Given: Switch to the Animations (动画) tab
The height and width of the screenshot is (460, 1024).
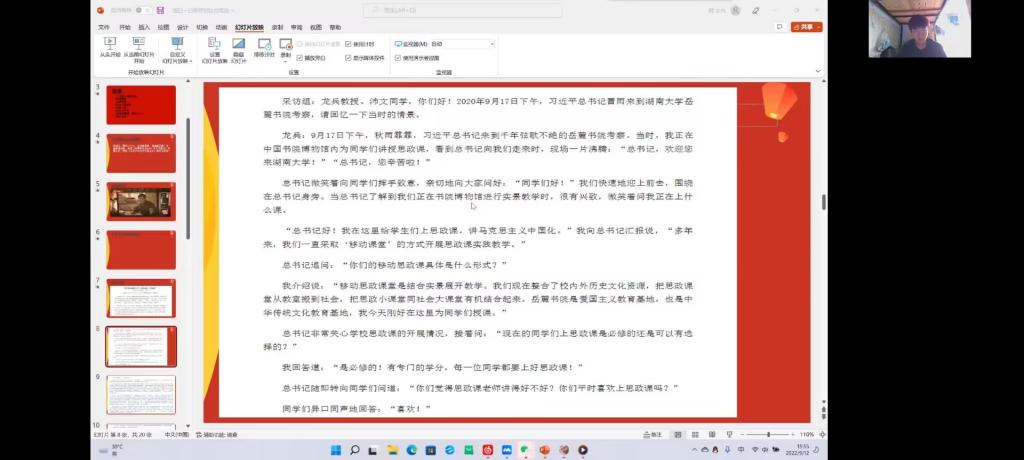Looking at the screenshot, I should [221, 27].
